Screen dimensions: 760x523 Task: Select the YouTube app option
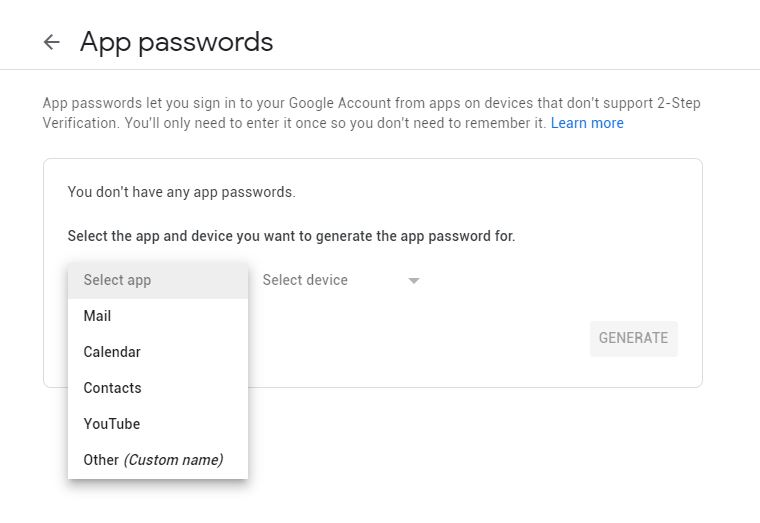pos(112,424)
